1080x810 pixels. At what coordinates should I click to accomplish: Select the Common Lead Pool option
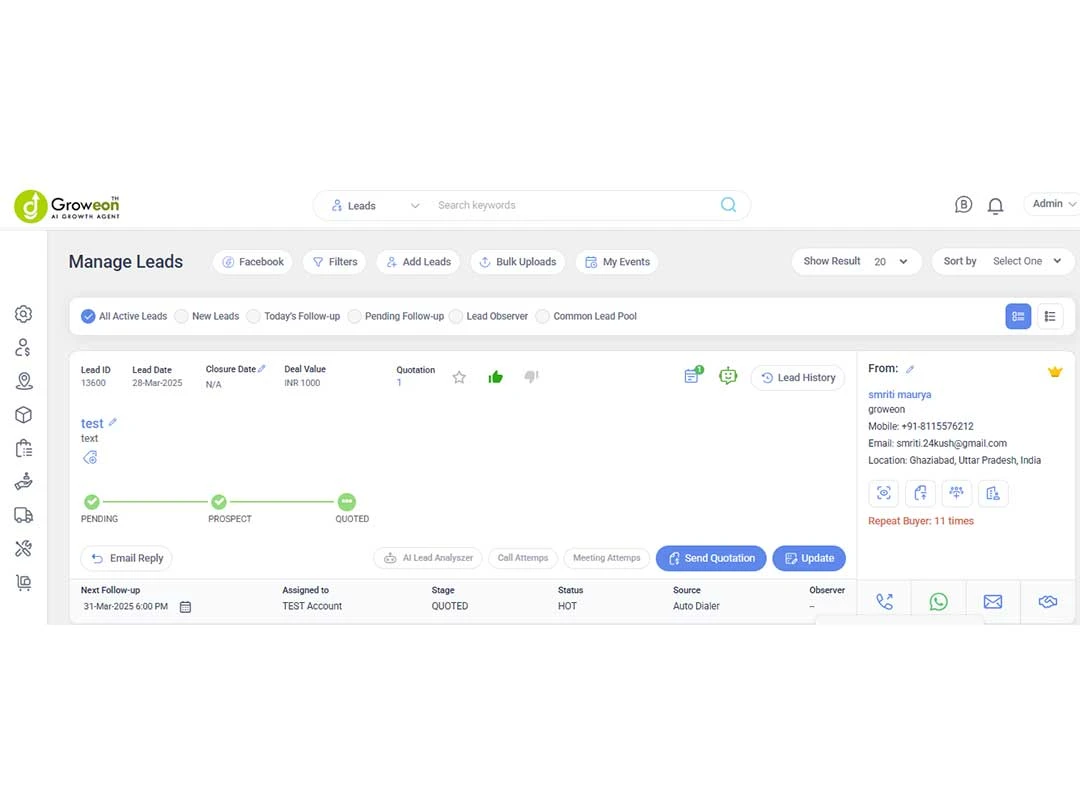(x=543, y=316)
